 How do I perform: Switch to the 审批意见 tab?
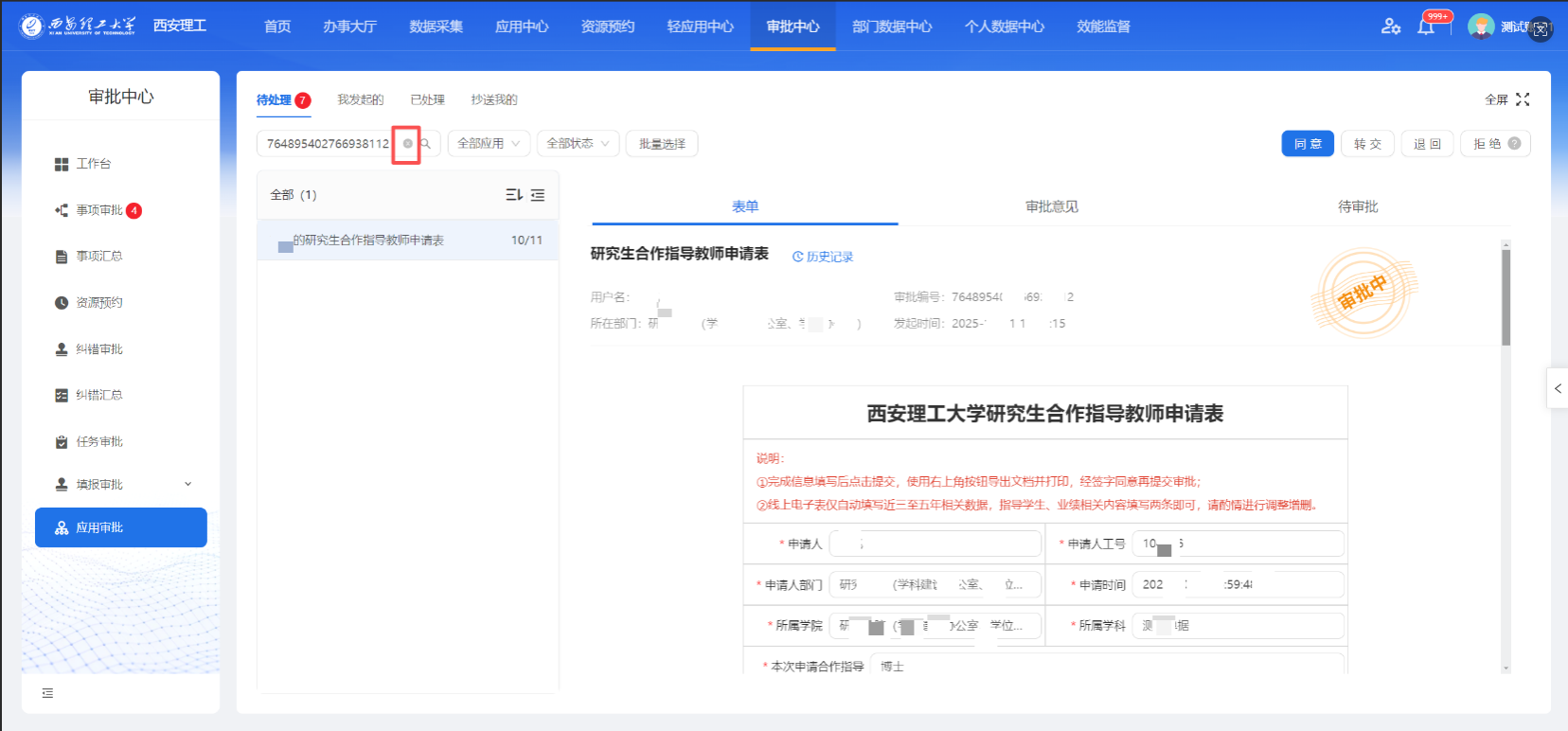pyautogui.click(x=1051, y=206)
